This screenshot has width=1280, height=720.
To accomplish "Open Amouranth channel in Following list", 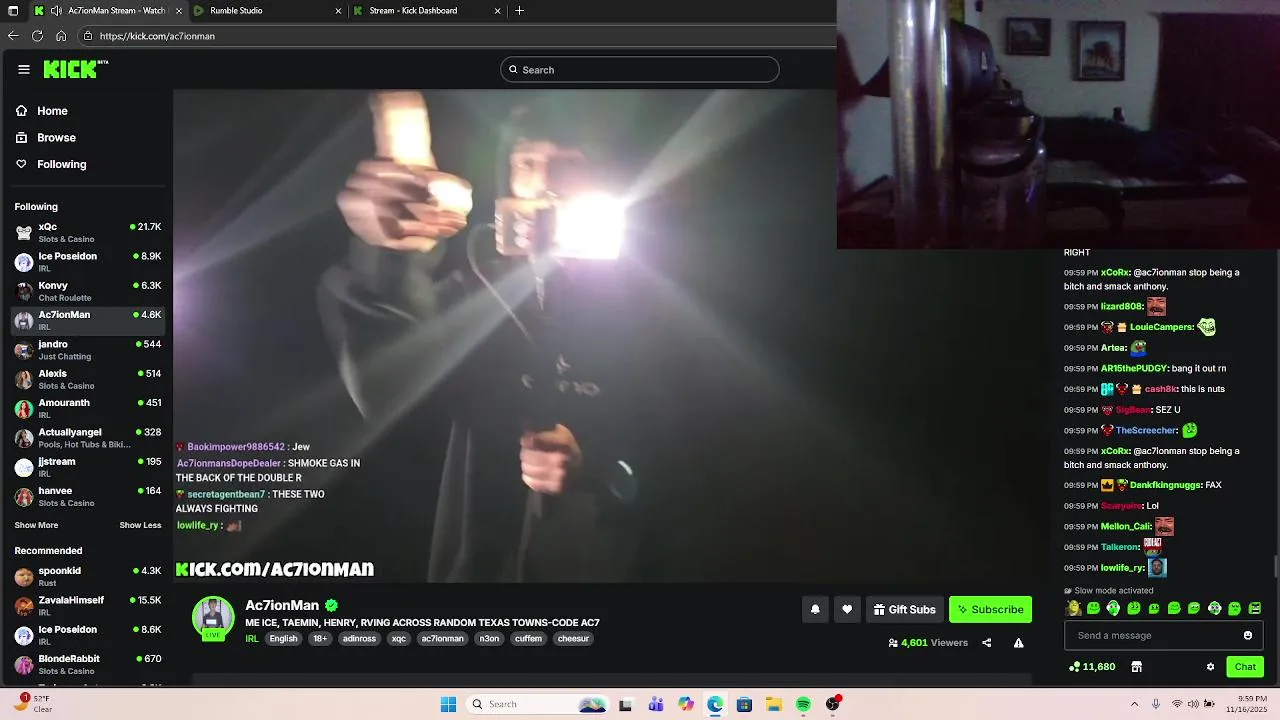I will (88, 408).
